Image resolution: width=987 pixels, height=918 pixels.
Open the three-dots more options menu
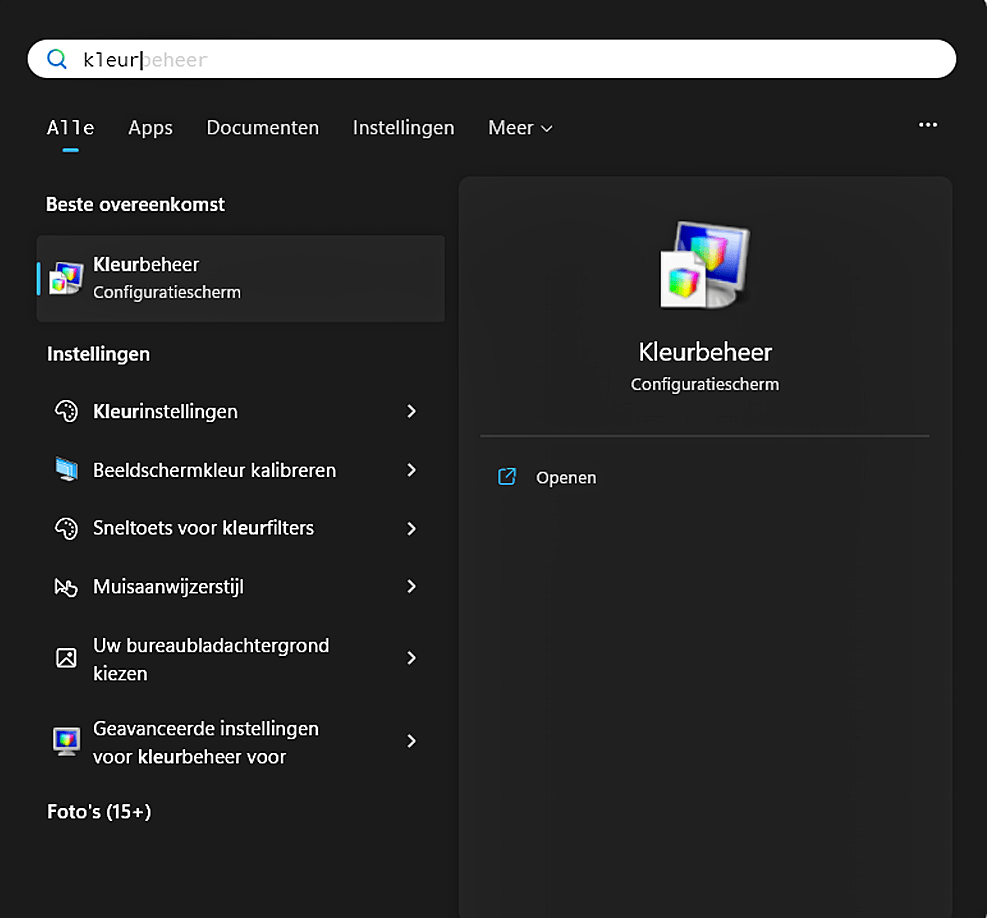[x=928, y=125]
